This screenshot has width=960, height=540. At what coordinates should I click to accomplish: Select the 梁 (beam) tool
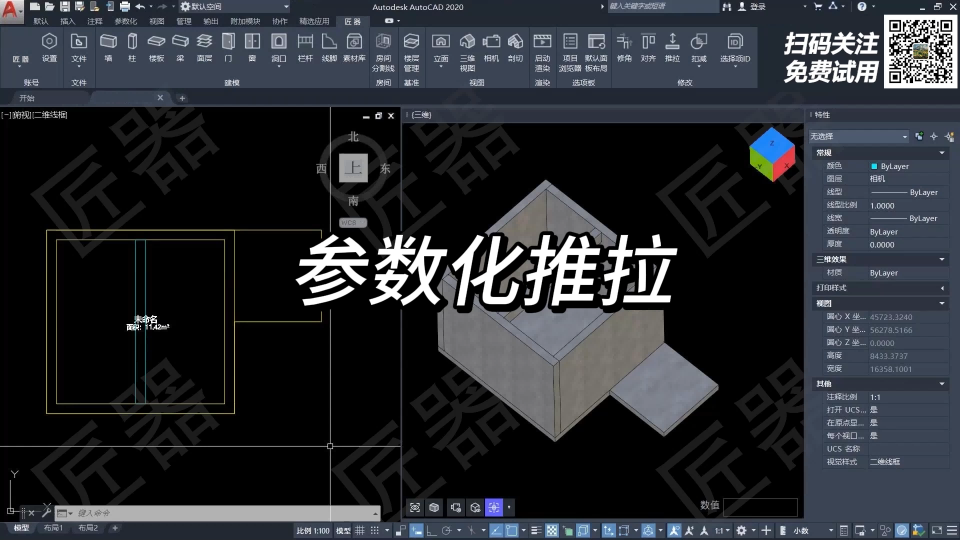(181, 48)
